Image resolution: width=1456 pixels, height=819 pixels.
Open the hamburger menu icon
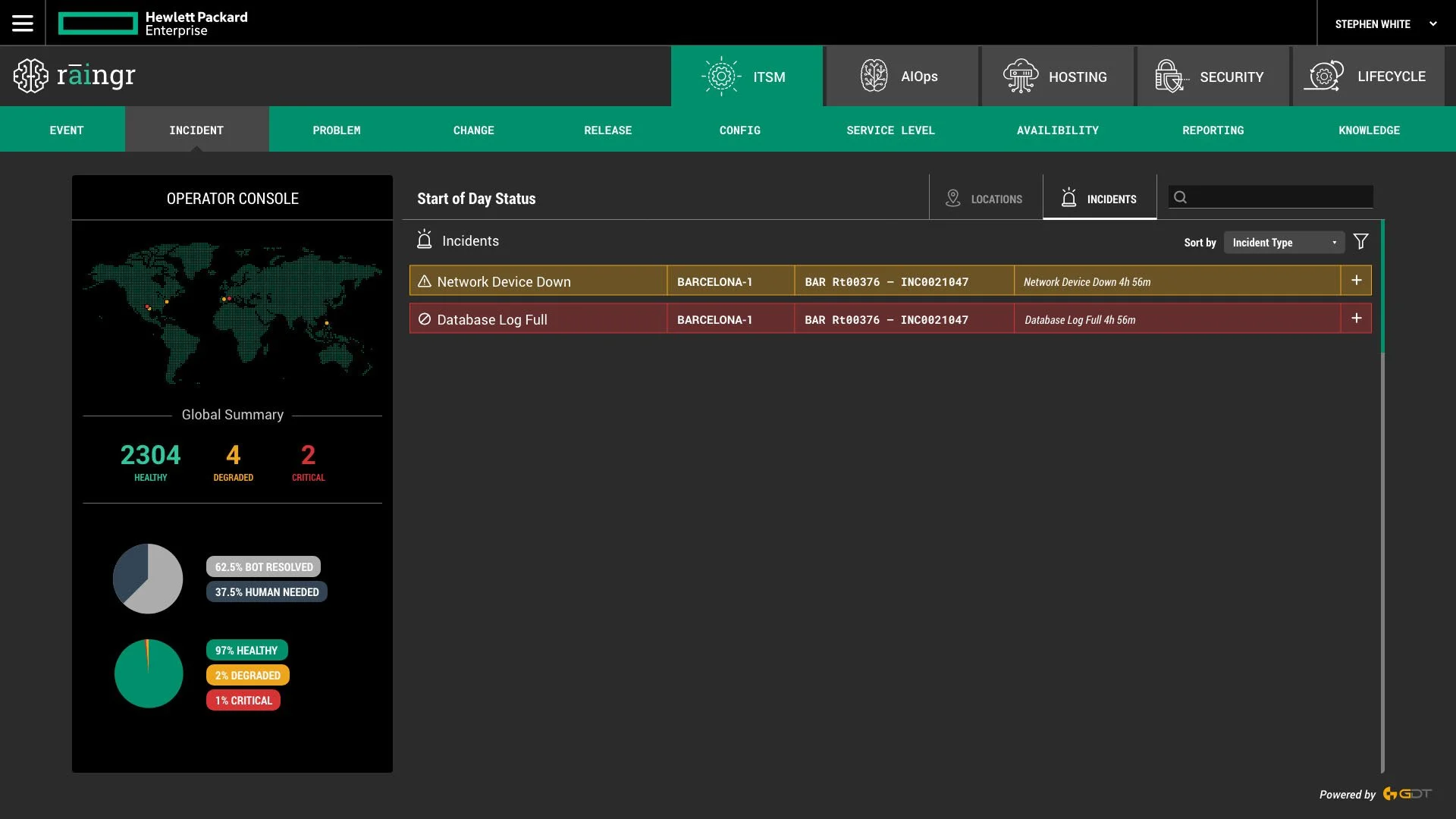(x=23, y=23)
